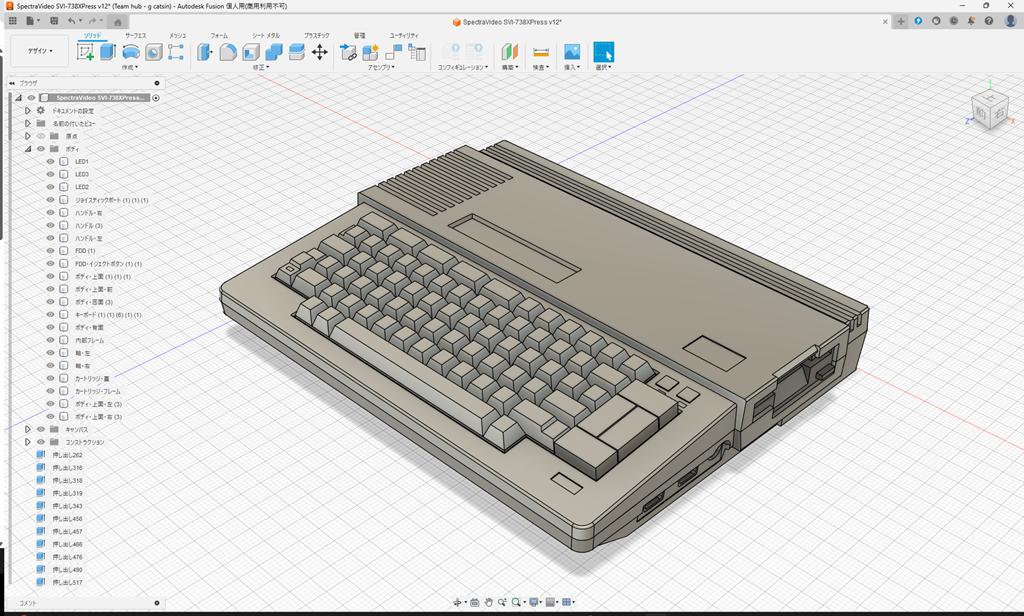The image size is (1024, 616).
Task: Open the スケッチを作成 (Create Sketch) tool
Action: pyautogui.click(x=83, y=52)
